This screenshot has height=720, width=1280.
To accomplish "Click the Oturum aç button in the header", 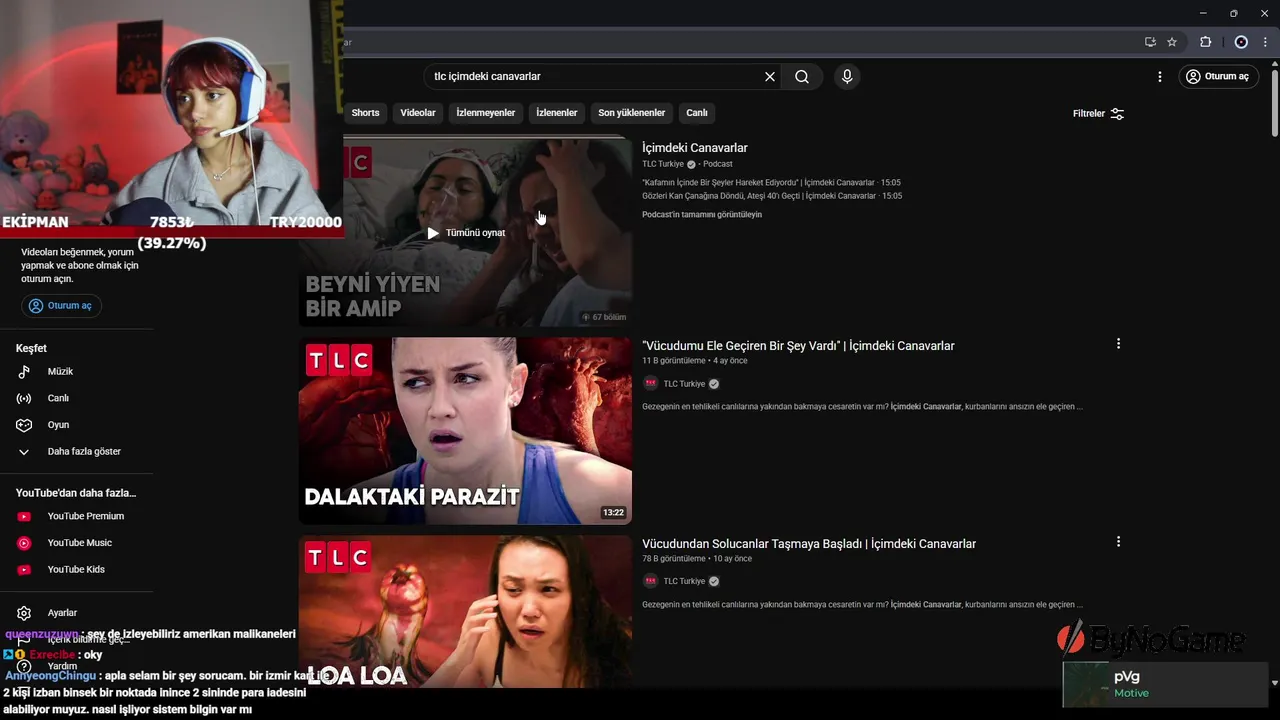I will click(1217, 77).
